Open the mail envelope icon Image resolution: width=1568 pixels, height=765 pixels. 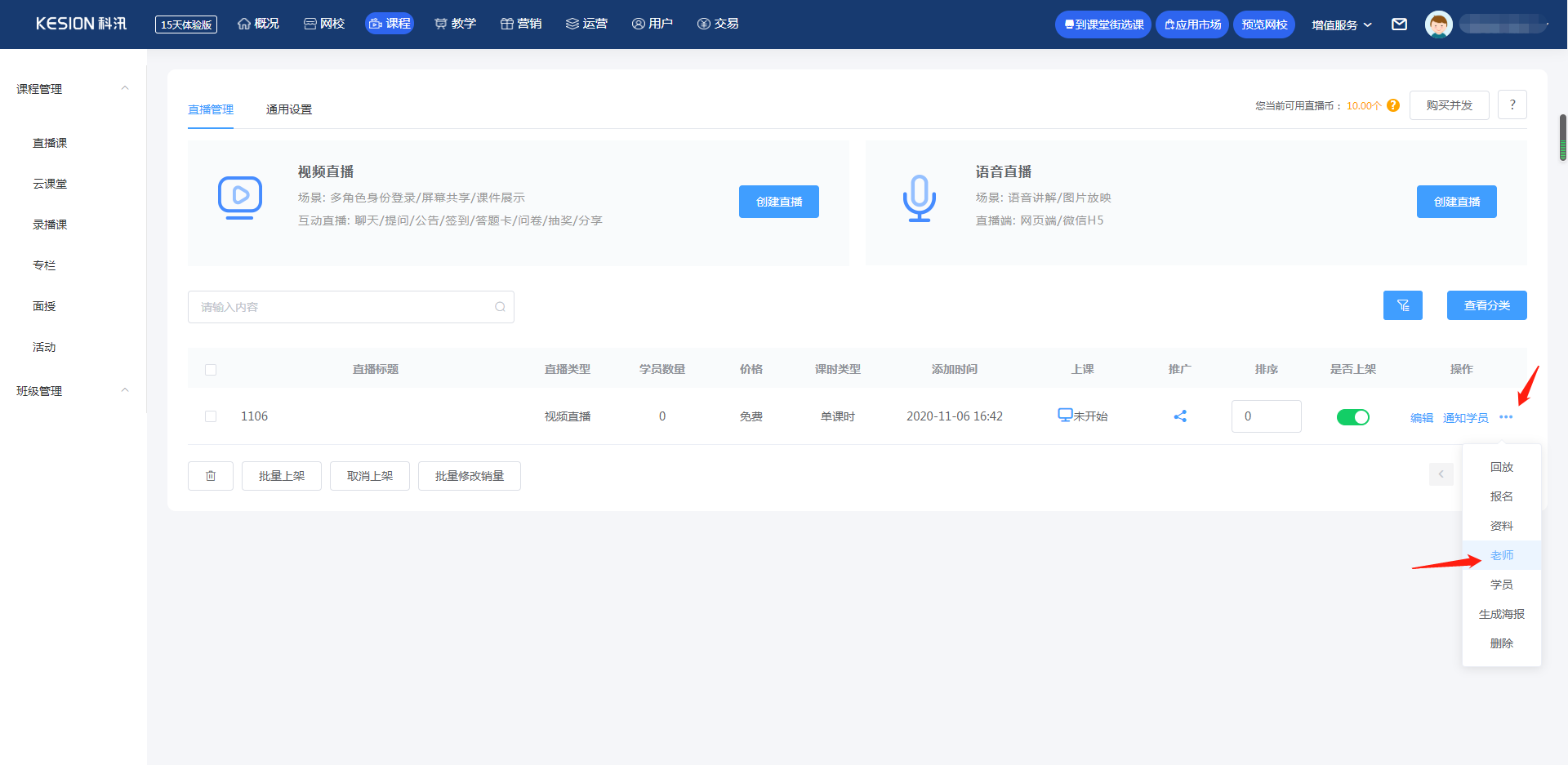coord(1399,24)
